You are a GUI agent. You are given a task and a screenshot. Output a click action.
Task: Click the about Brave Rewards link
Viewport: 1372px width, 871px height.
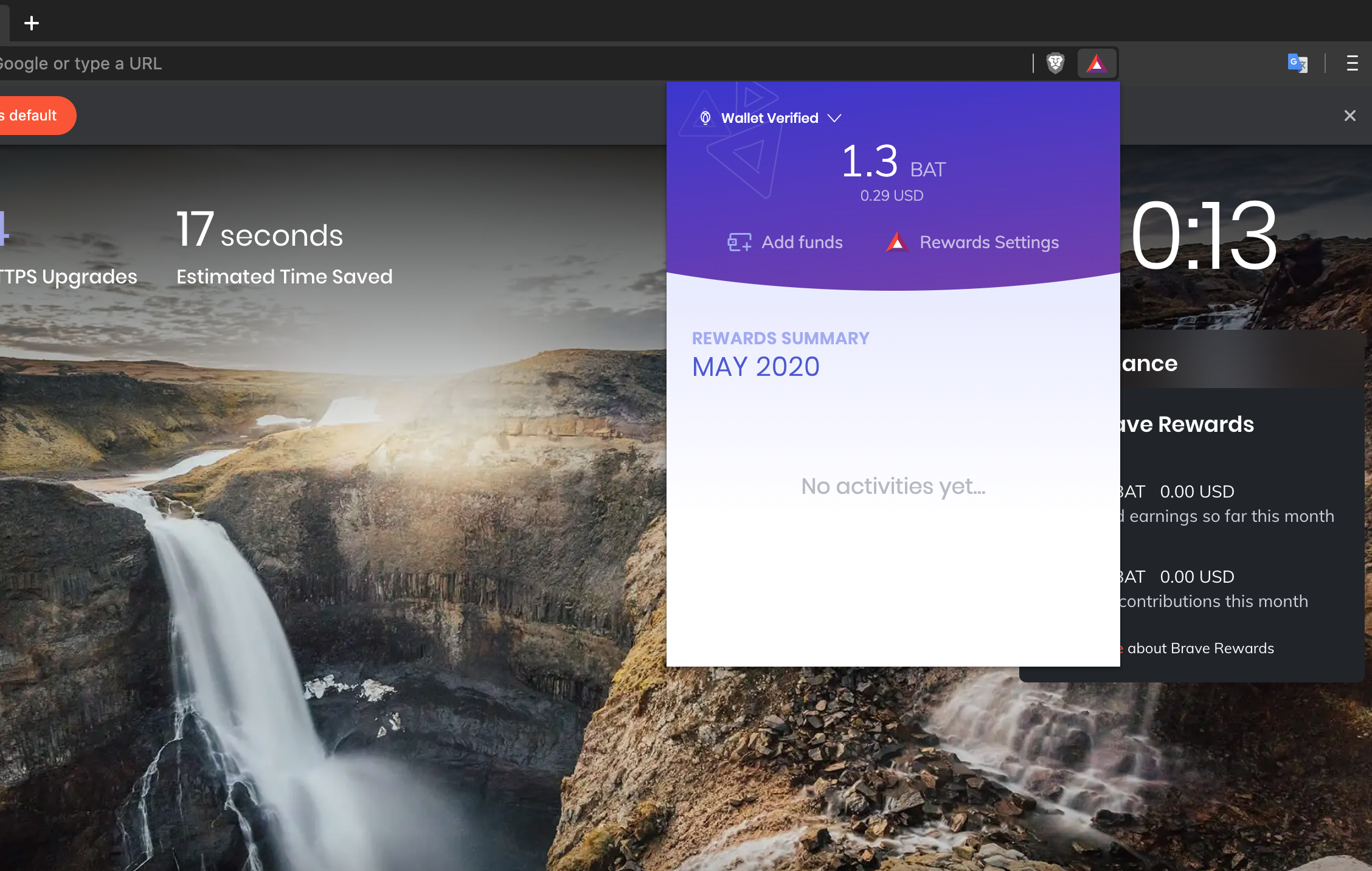pos(1200,648)
